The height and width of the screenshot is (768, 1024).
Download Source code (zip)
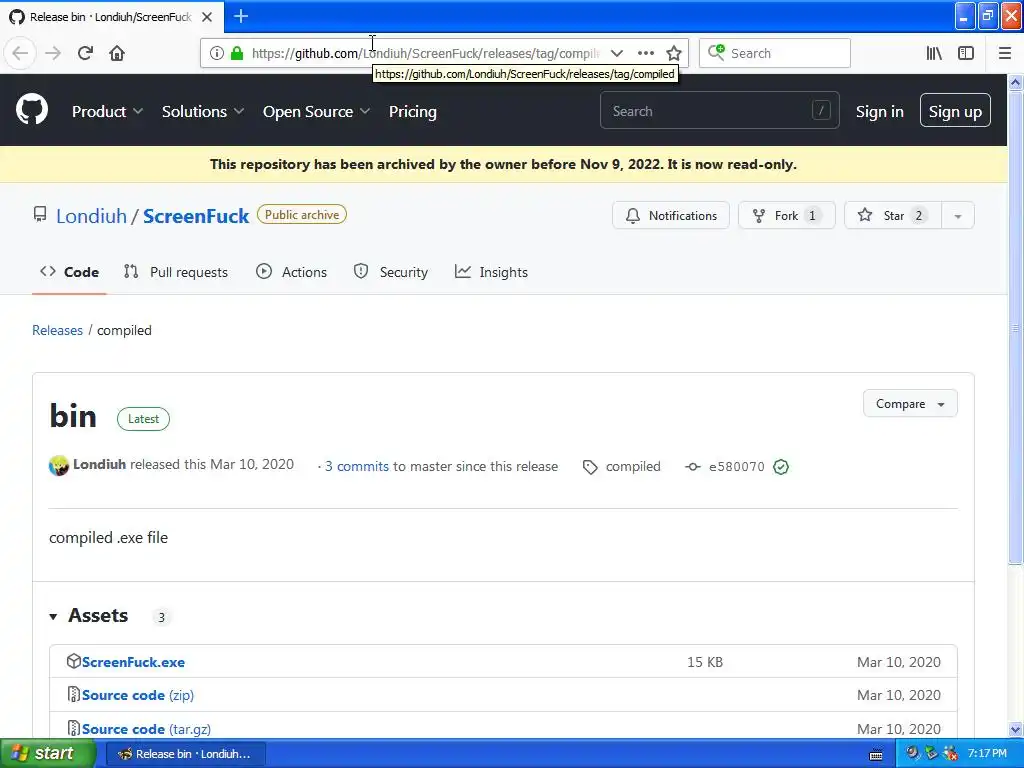(x=138, y=696)
